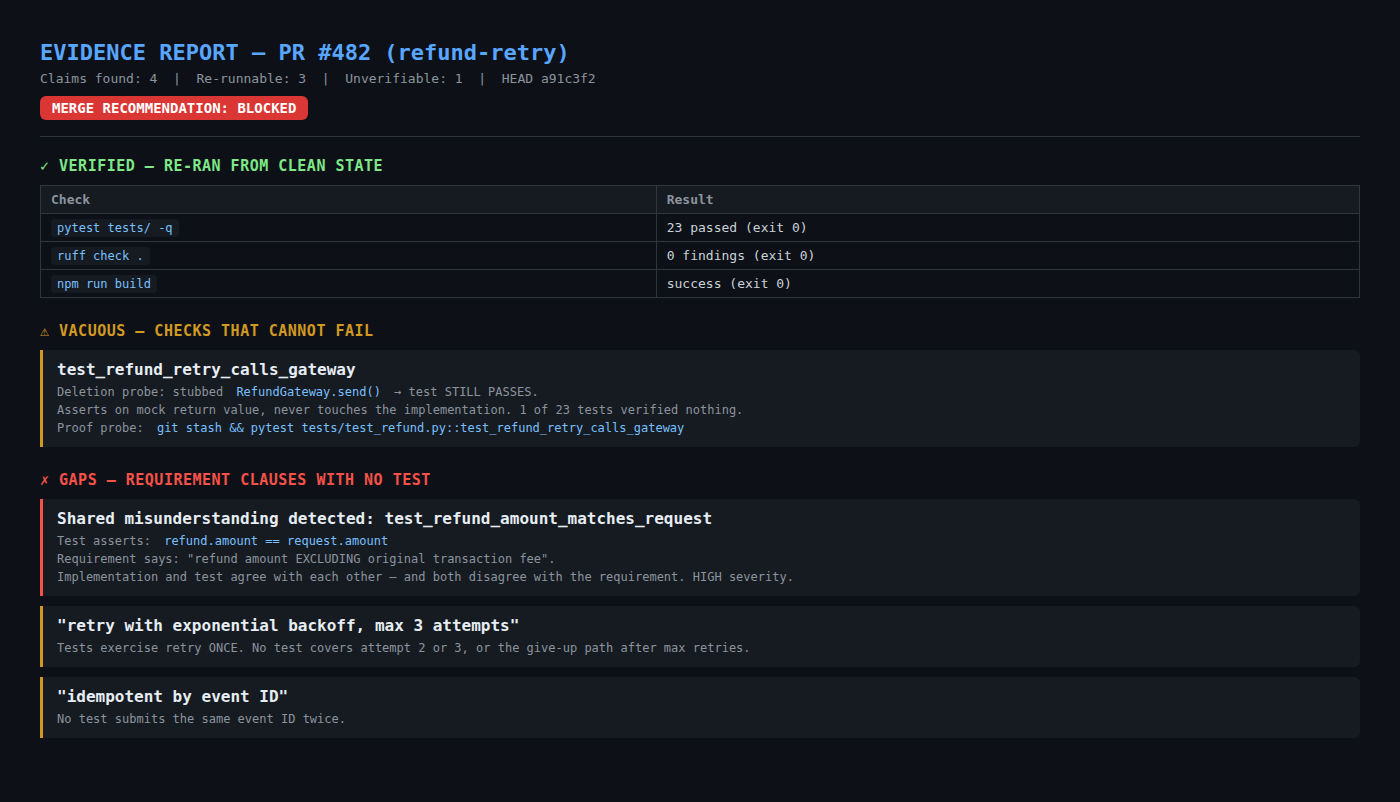Click 'No test submits the same event ID twice.'
This screenshot has width=1400, height=802.
(x=201, y=719)
